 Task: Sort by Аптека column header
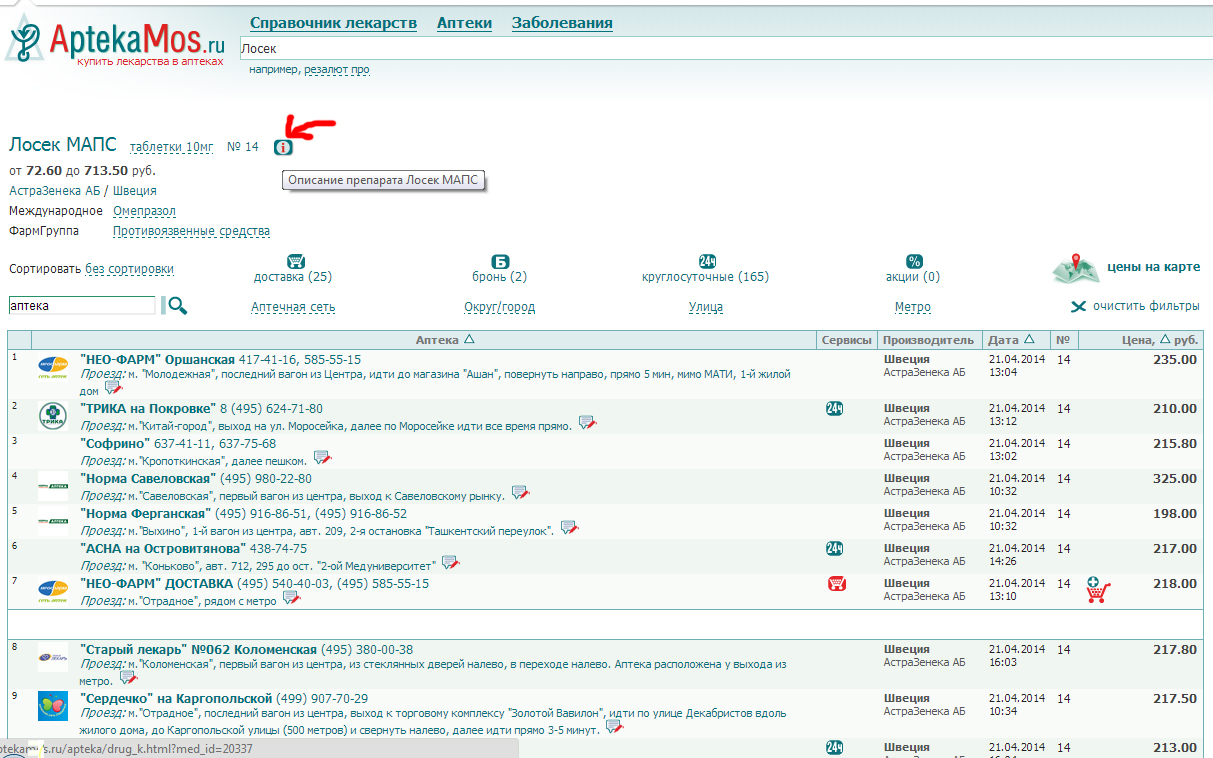click(445, 340)
